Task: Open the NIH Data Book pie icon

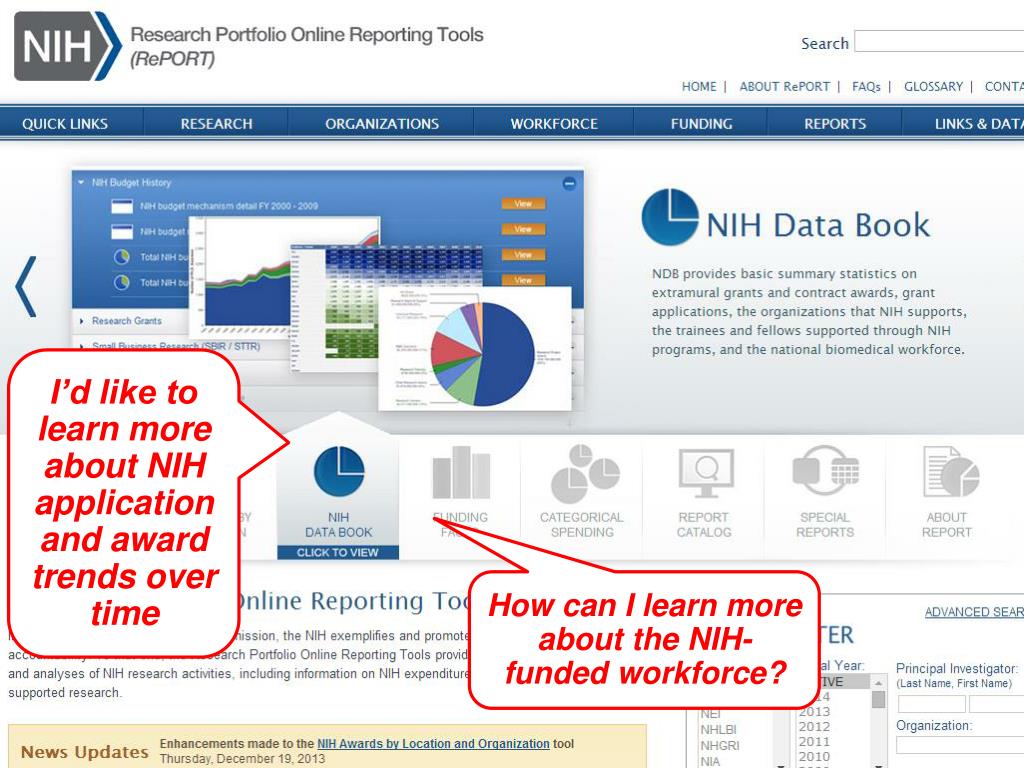Action: click(339, 472)
